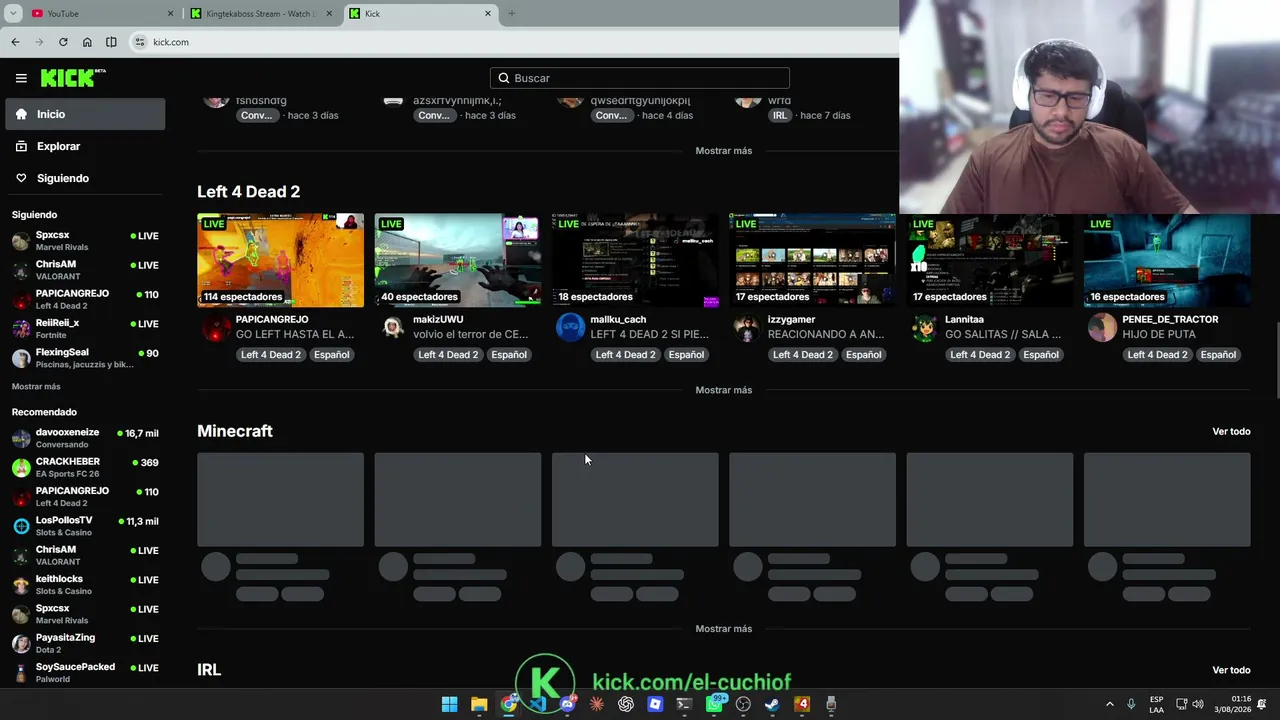This screenshot has height=720, width=1280.
Task: Open Explorar in the sidebar
Action: (x=85, y=146)
